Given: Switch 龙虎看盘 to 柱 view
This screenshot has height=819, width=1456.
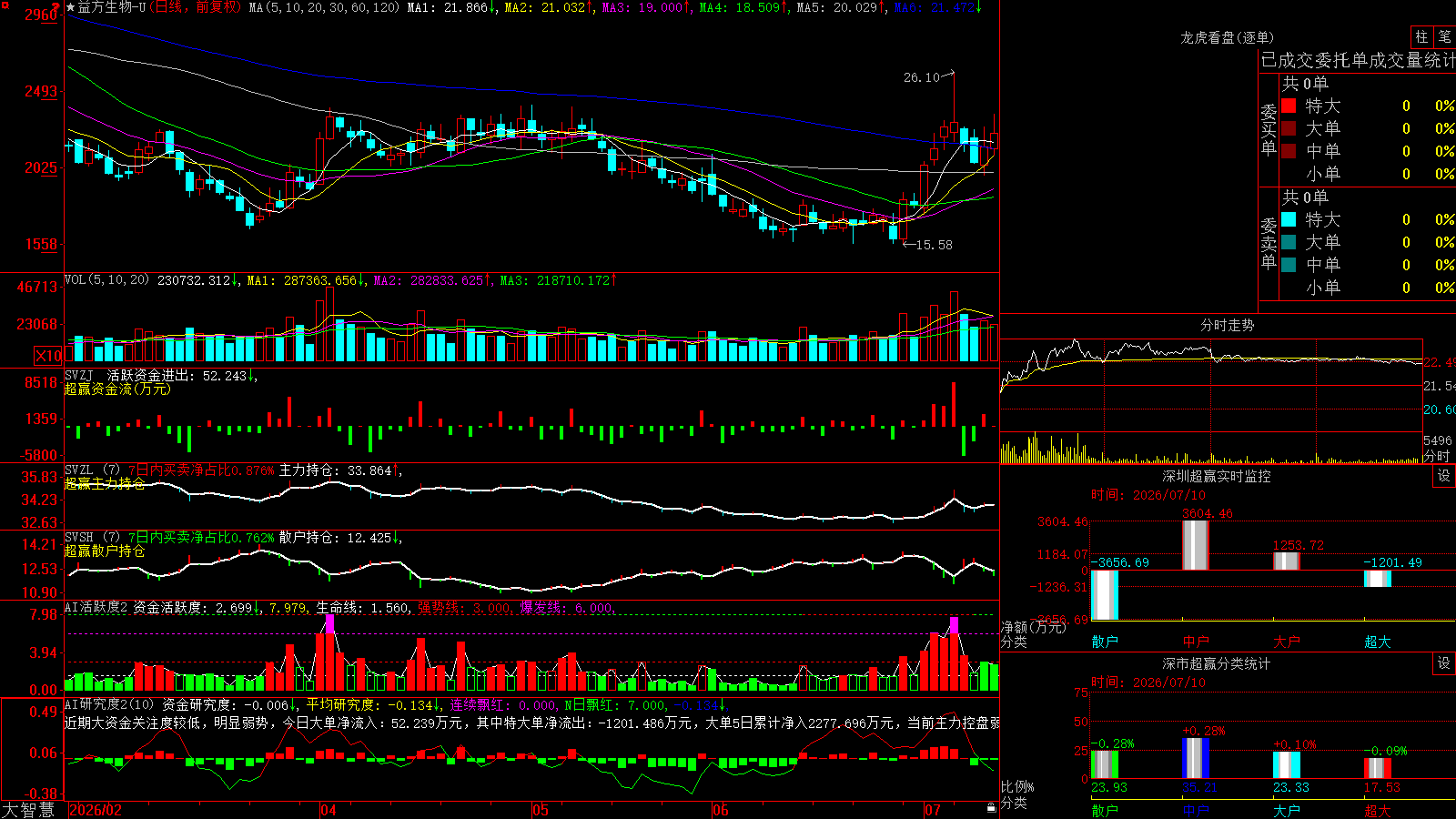Looking at the screenshot, I should 1421,36.
